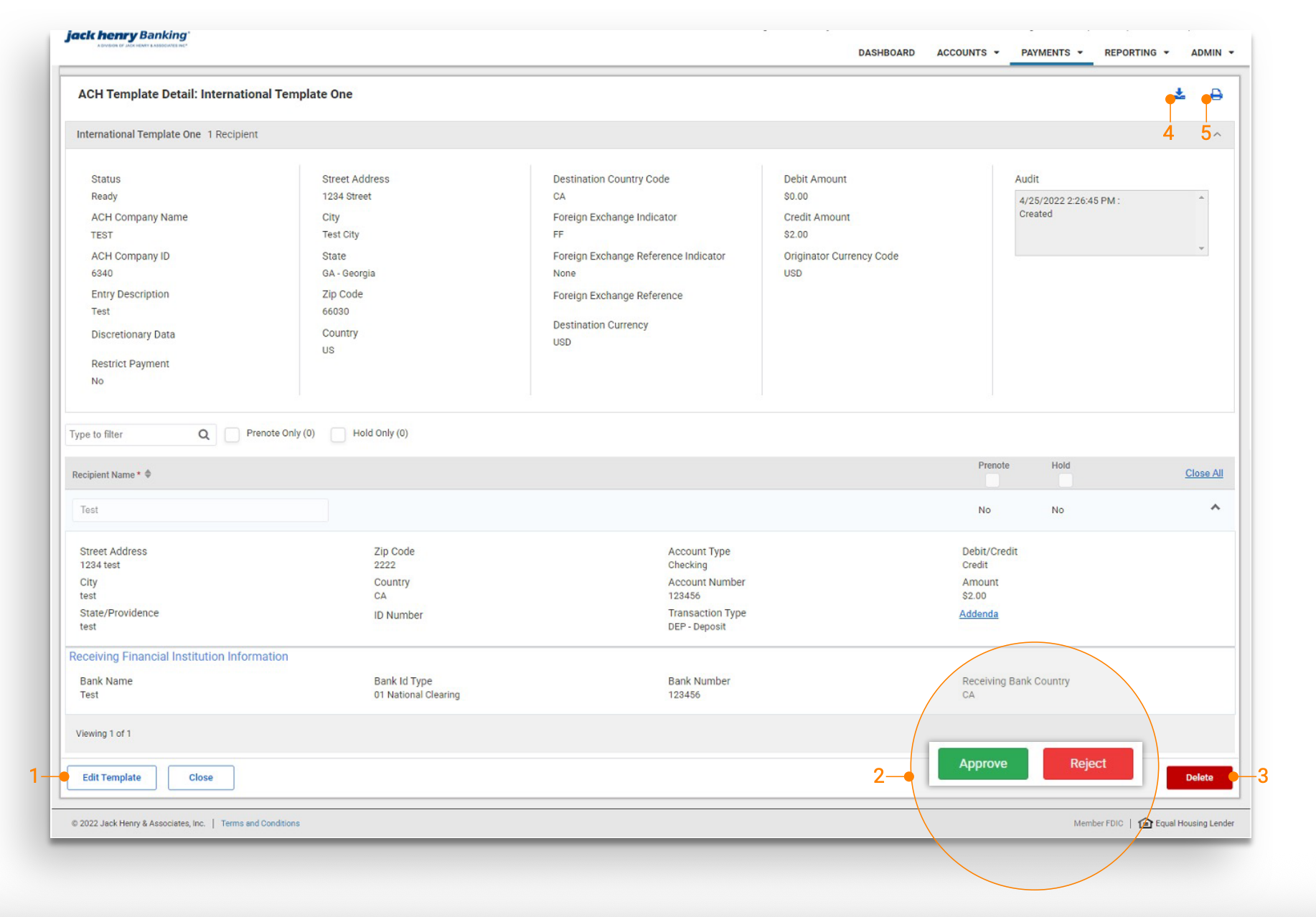Open the Payments menu
The height and width of the screenshot is (917, 1316).
click(1051, 52)
